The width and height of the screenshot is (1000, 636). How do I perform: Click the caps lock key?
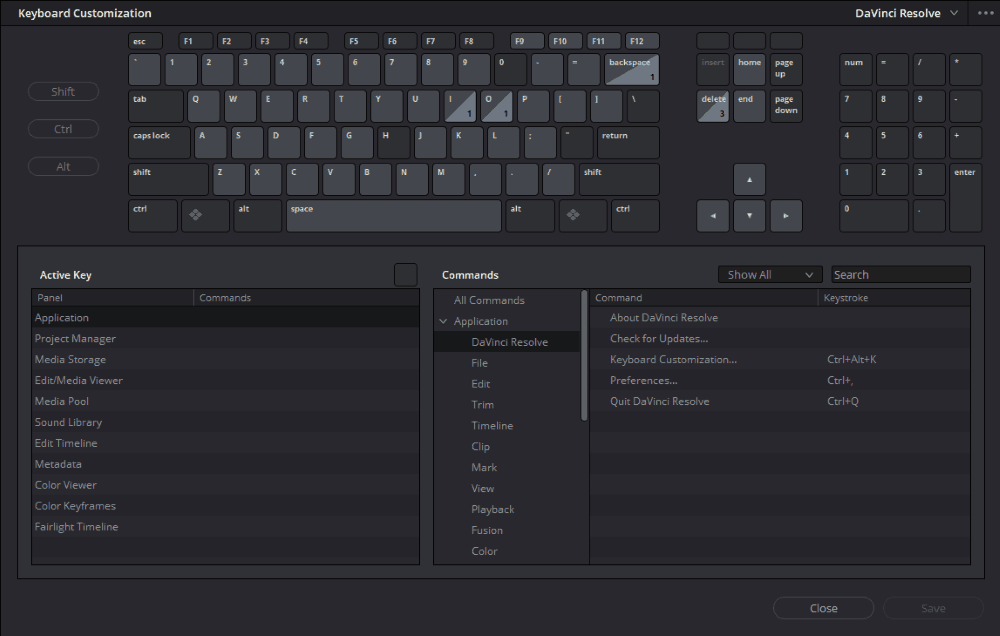159,143
